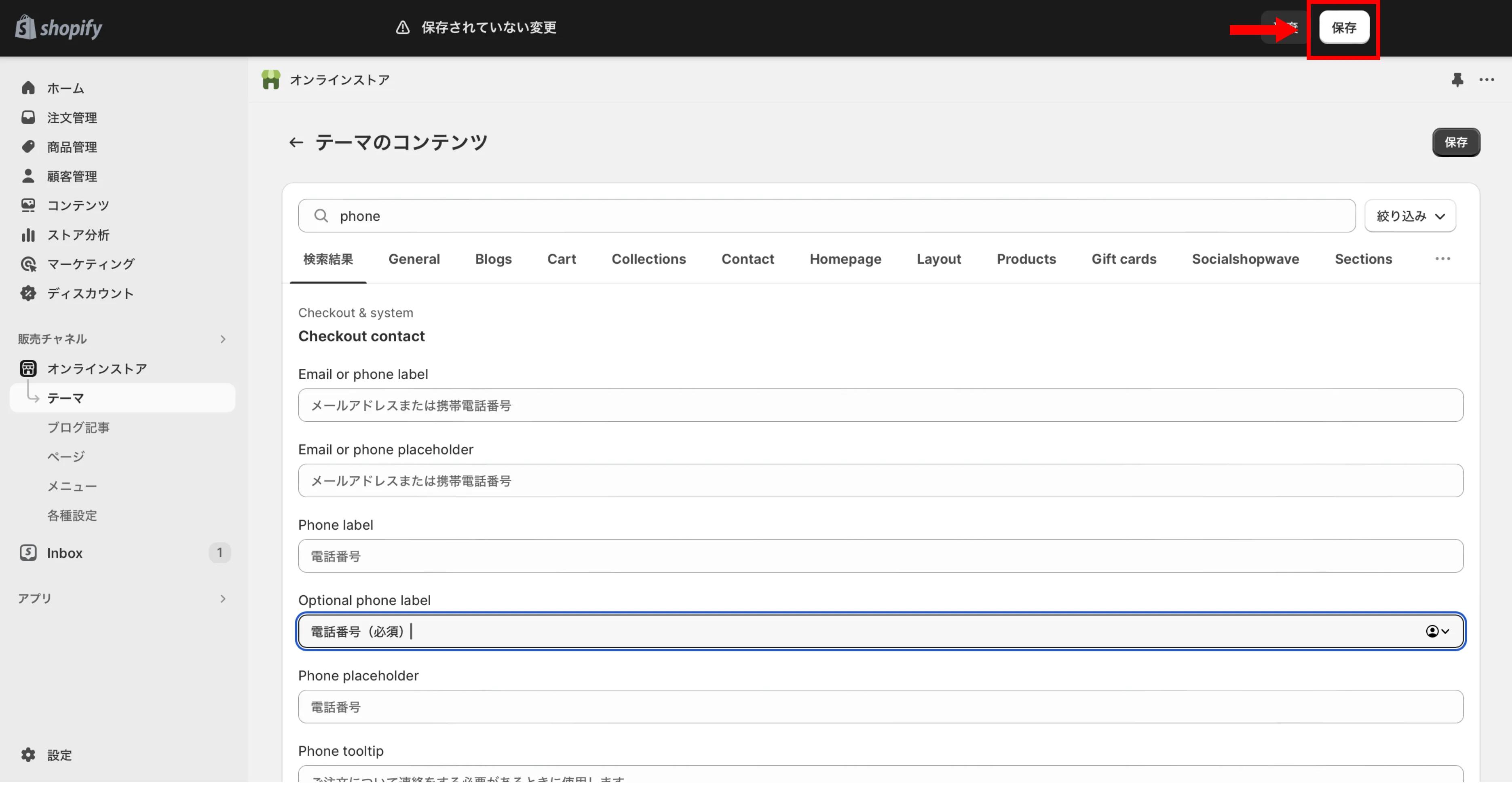
Task: Click the back arrow next to テーマのコンテンツ
Action: click(296, 143)
